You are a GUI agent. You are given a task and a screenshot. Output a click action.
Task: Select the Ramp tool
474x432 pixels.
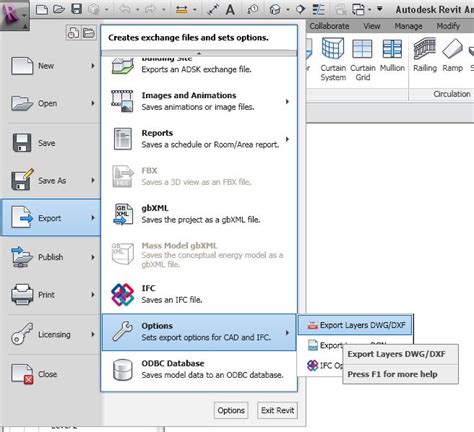453,55
